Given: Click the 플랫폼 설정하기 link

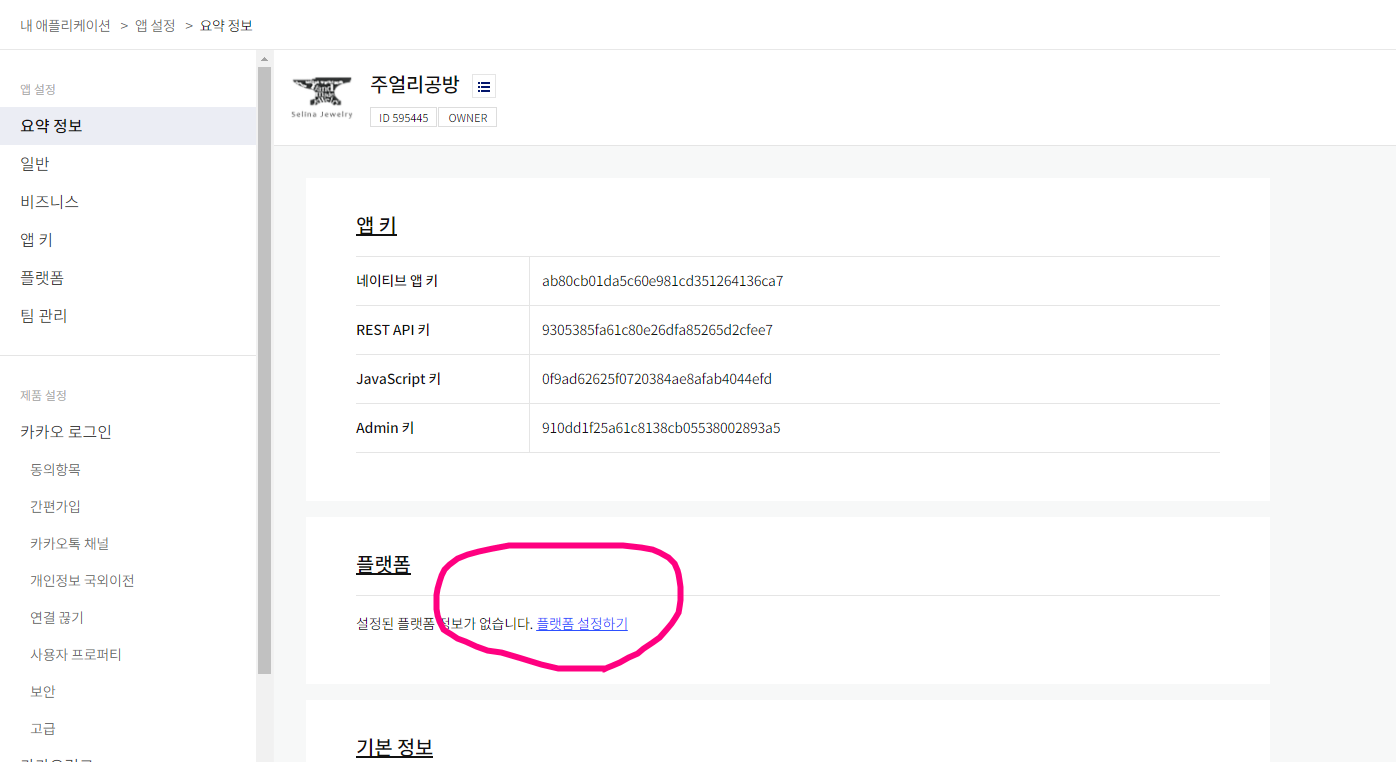Looking at the screenshot, I should point(582,623).
